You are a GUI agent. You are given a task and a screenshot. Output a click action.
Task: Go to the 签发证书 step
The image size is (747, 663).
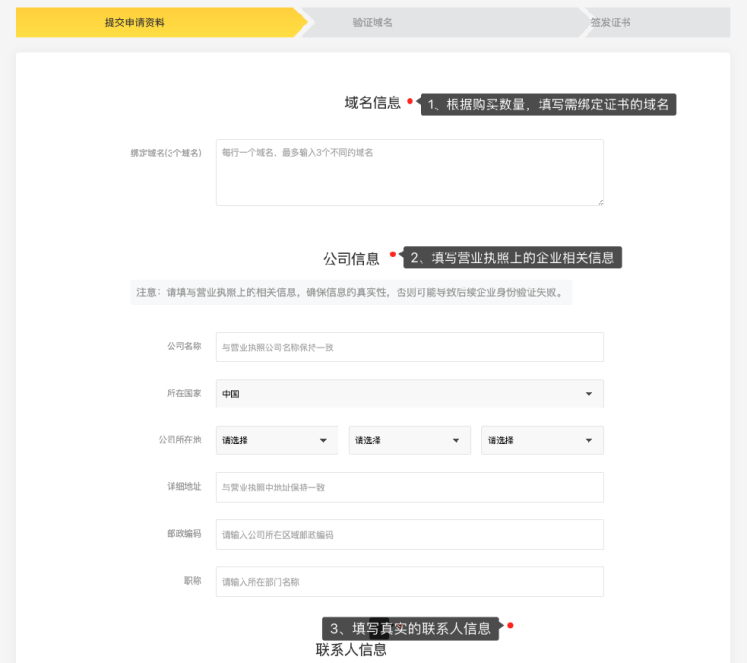pos(610,22)
